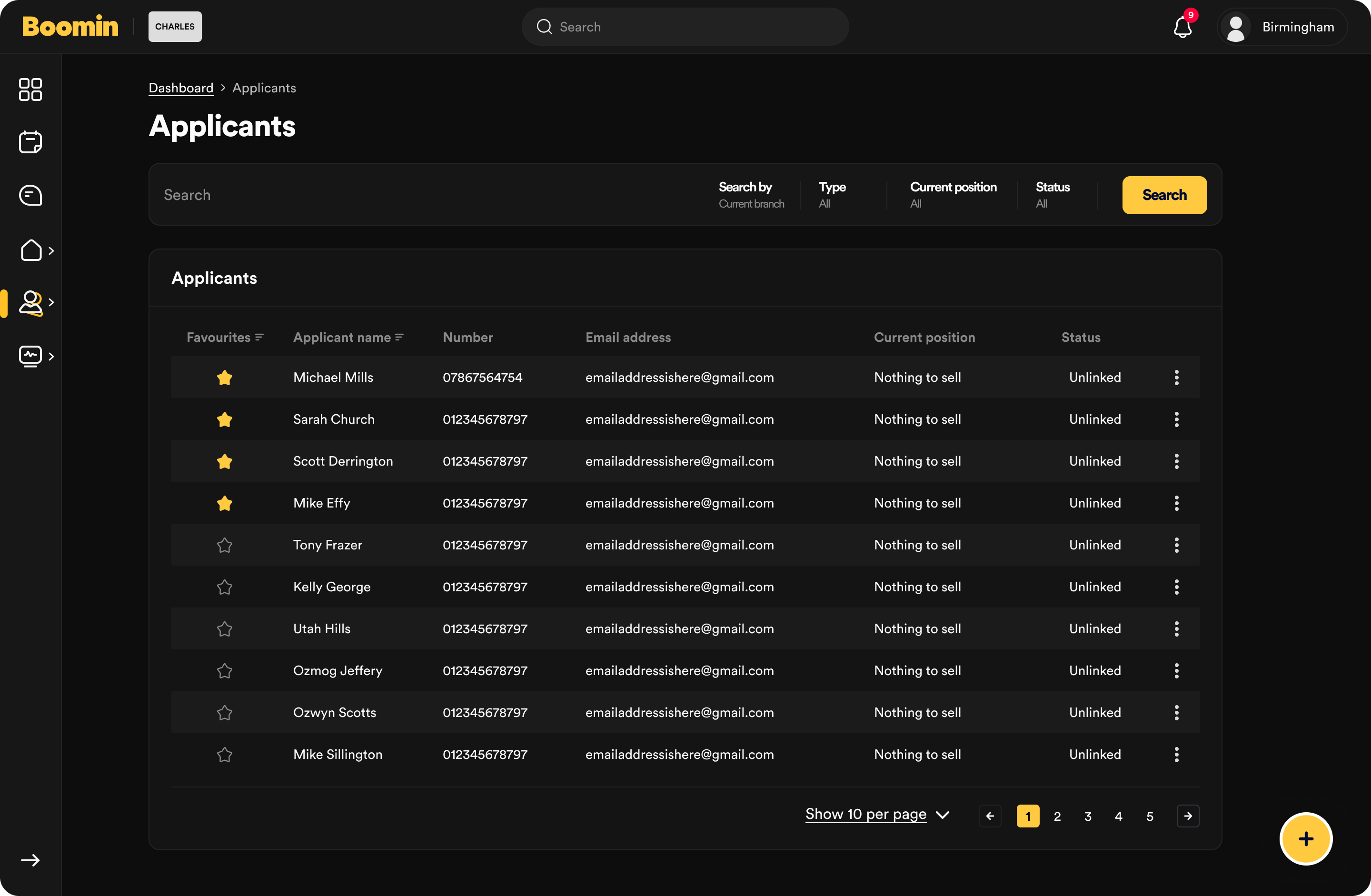1371x896 pixels.
Task: Click Mike Sillington applicant name
Action: [338, 754]
